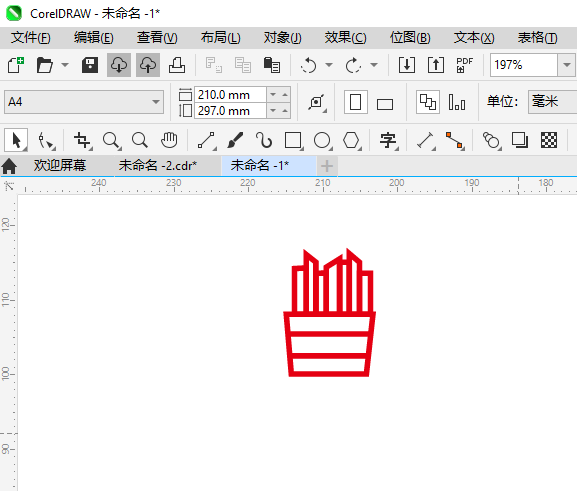
Task: Open the Undo history dropdown arrow
Action: (329, 65)
